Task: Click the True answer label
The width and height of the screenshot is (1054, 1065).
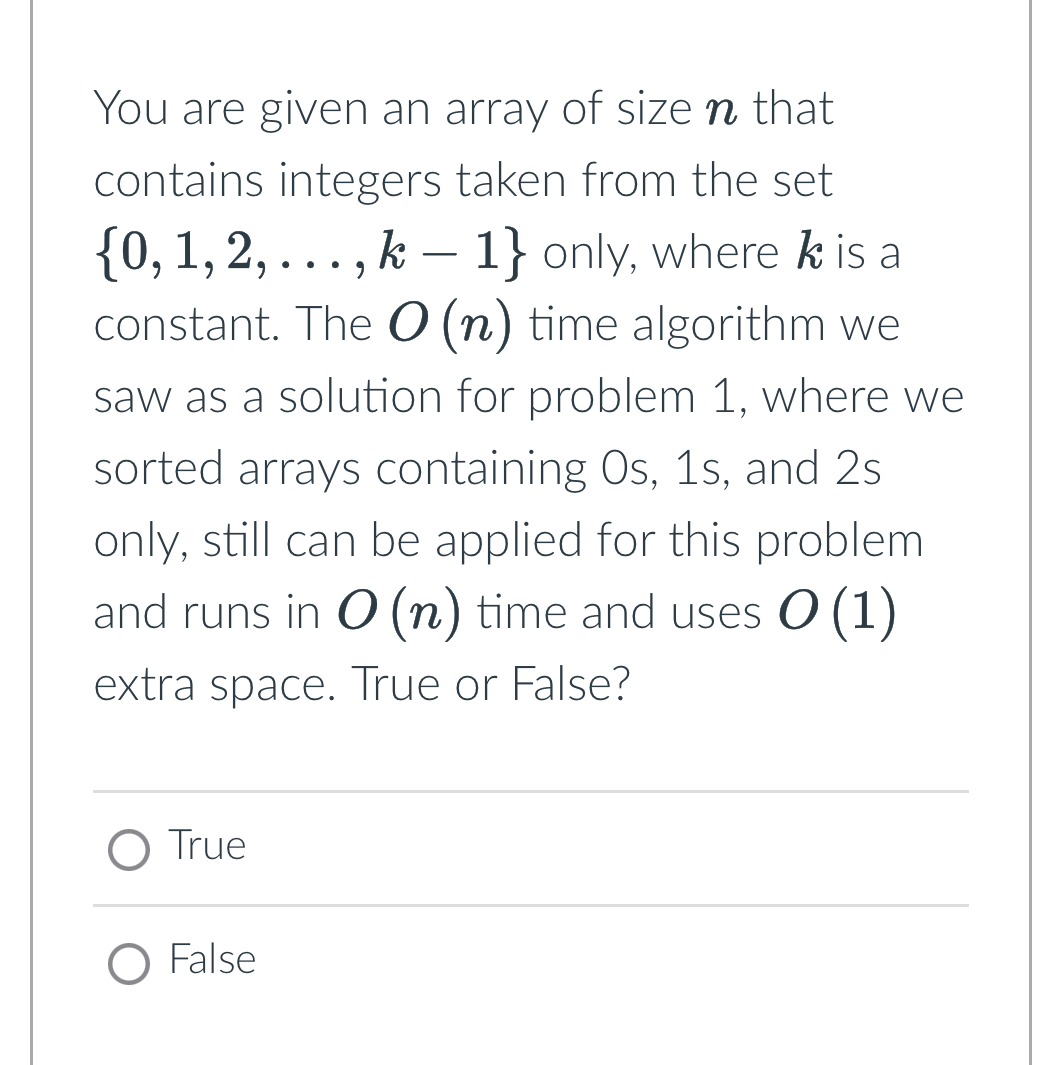Action: point(206,845)
